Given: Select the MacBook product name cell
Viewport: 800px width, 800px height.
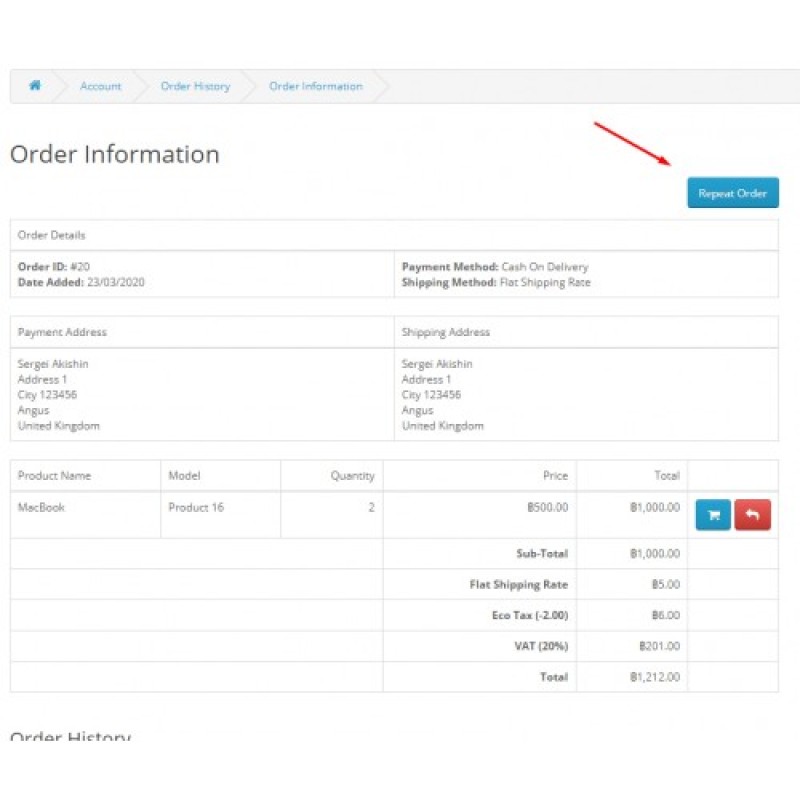Looking at the screenshot, I should [x=39, y=507].
